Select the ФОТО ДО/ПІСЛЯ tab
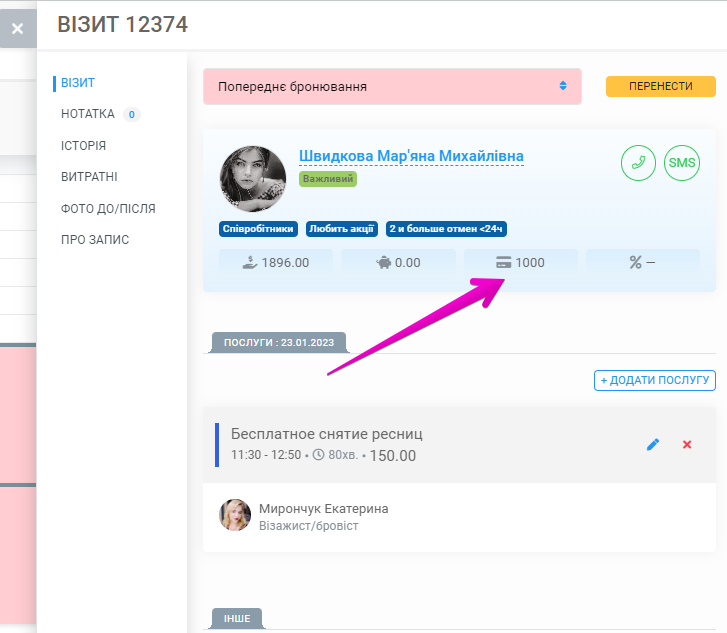This screenshot has height=633, width=727. pos(108,209)
